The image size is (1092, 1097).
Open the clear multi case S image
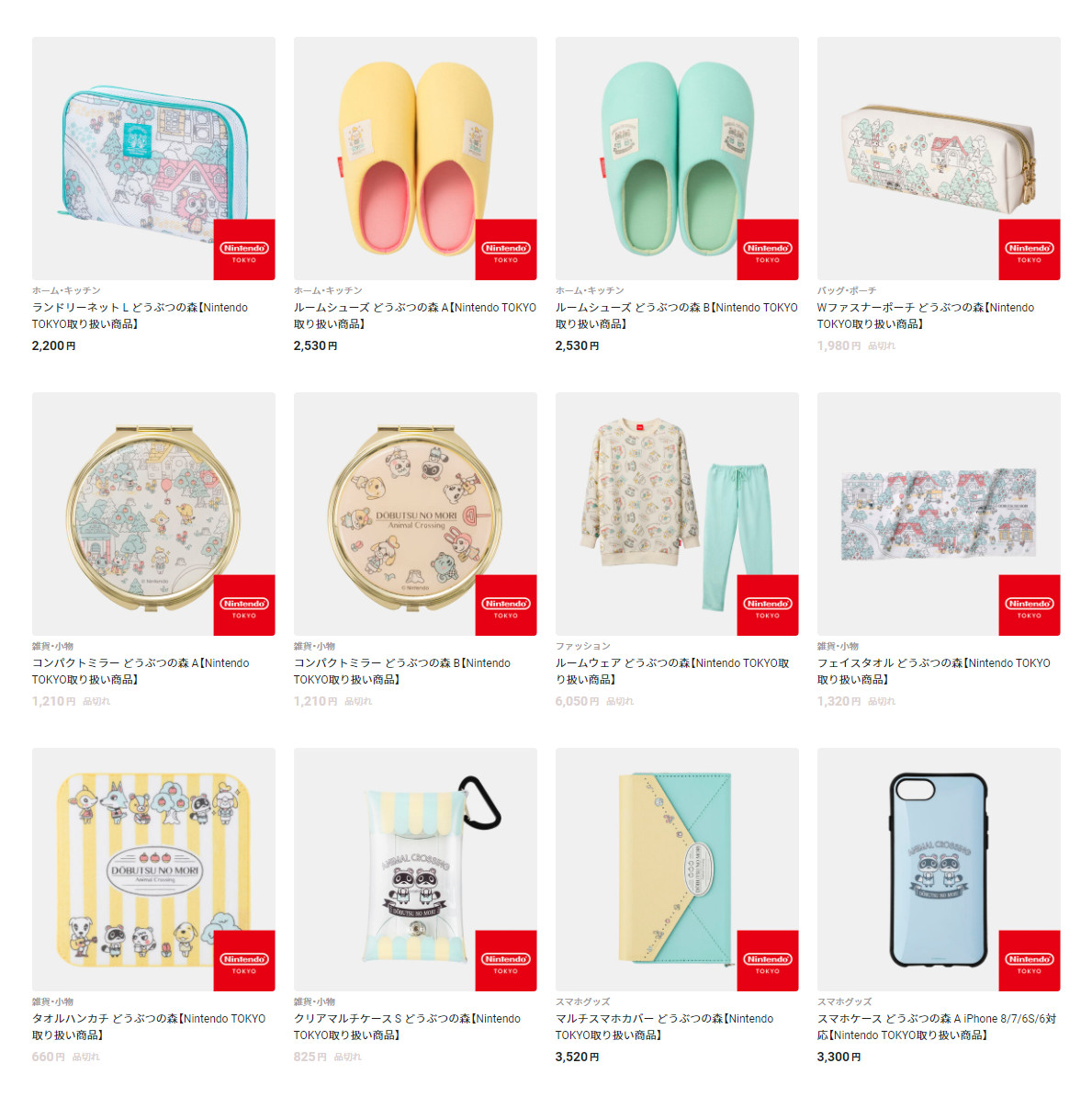tap(415, 869)
